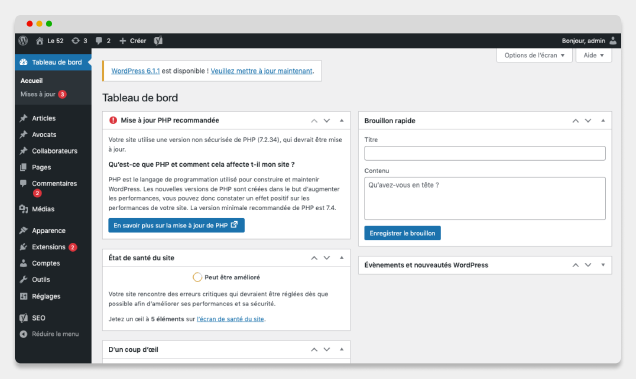Open the WordPress logo menu
Image resolution: width=636 pixels, height=379 pixels.
point(24,41)
